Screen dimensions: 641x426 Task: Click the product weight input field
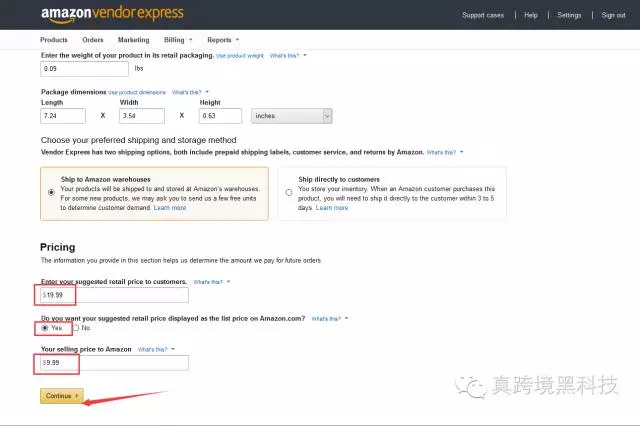pos(84,69)
